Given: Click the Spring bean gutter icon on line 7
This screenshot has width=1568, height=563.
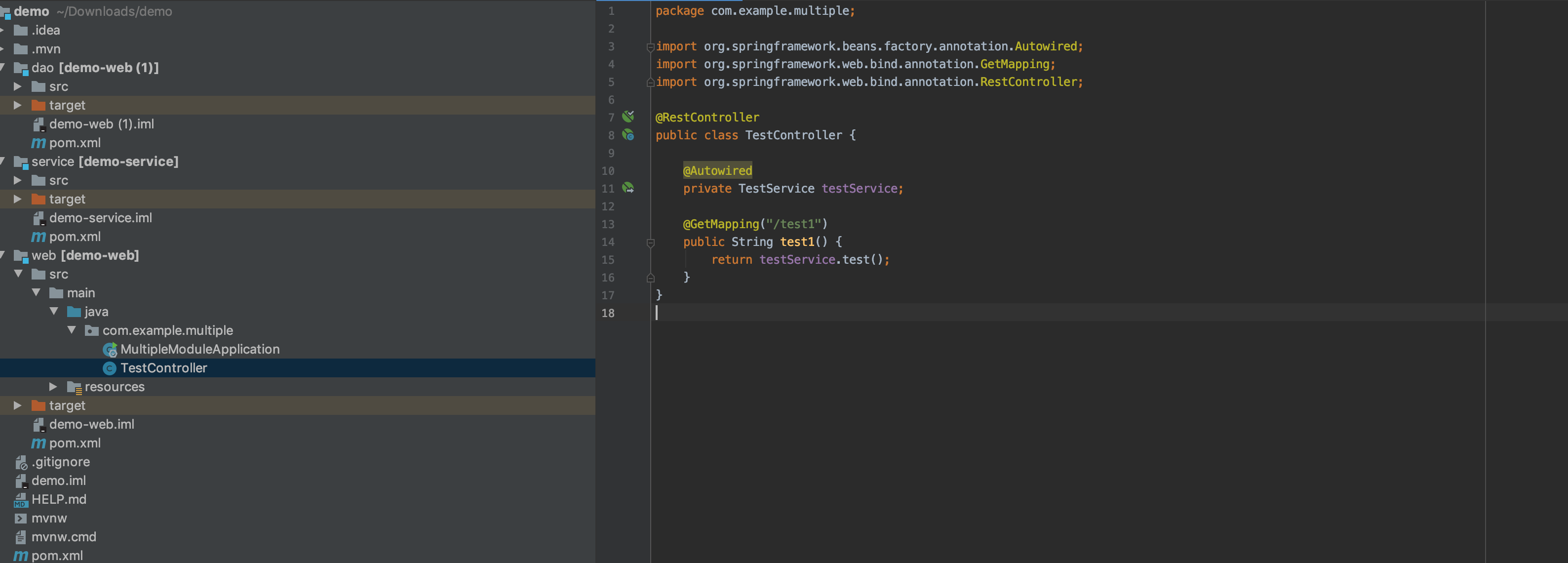Looking at the screenshot, I should 627,116.
